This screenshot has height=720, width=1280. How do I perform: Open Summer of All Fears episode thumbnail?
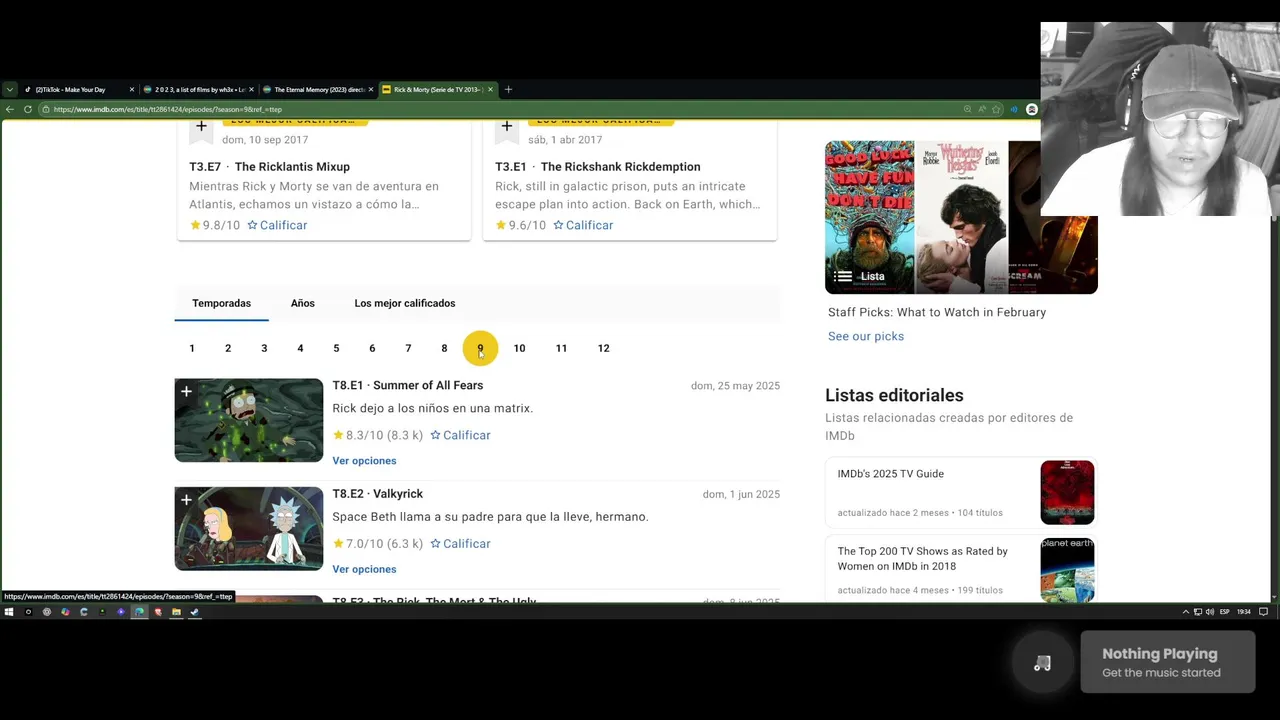(249, 420)
